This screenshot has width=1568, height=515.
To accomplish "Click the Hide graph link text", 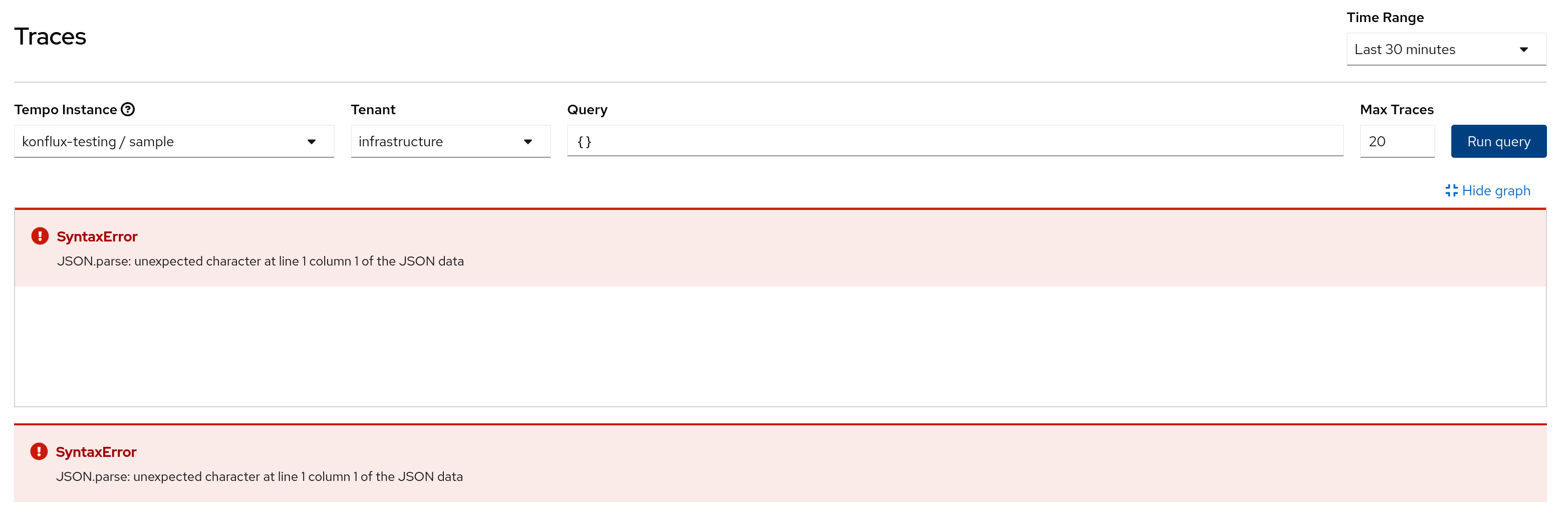I will point(1495,190).
